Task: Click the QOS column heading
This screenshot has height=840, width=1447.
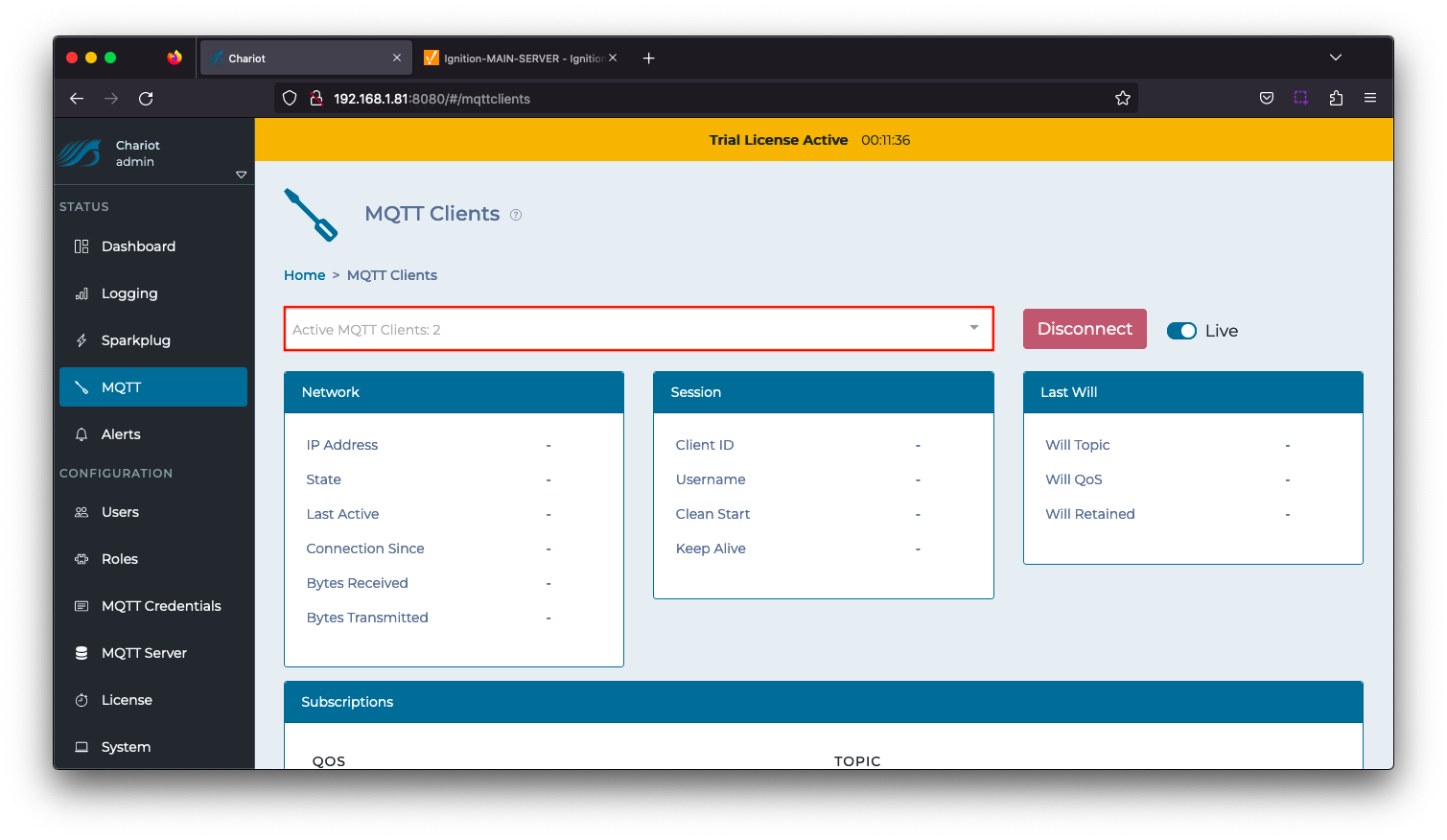Action: pos(329,761)
